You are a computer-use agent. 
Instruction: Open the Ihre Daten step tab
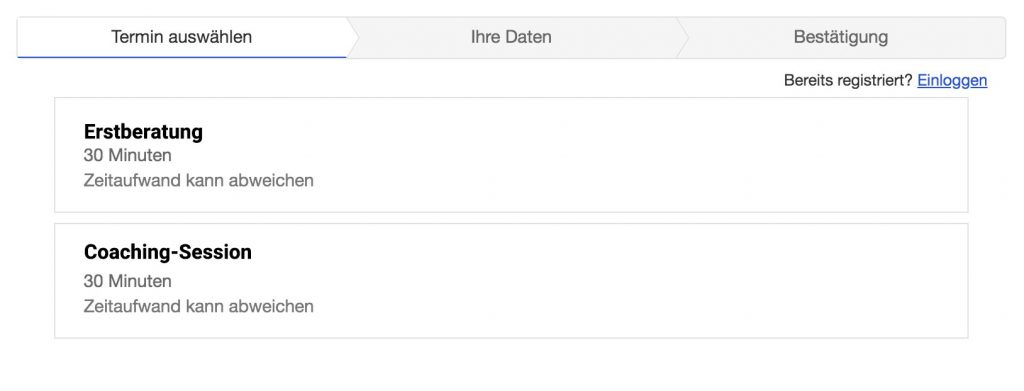pos(511,37)
